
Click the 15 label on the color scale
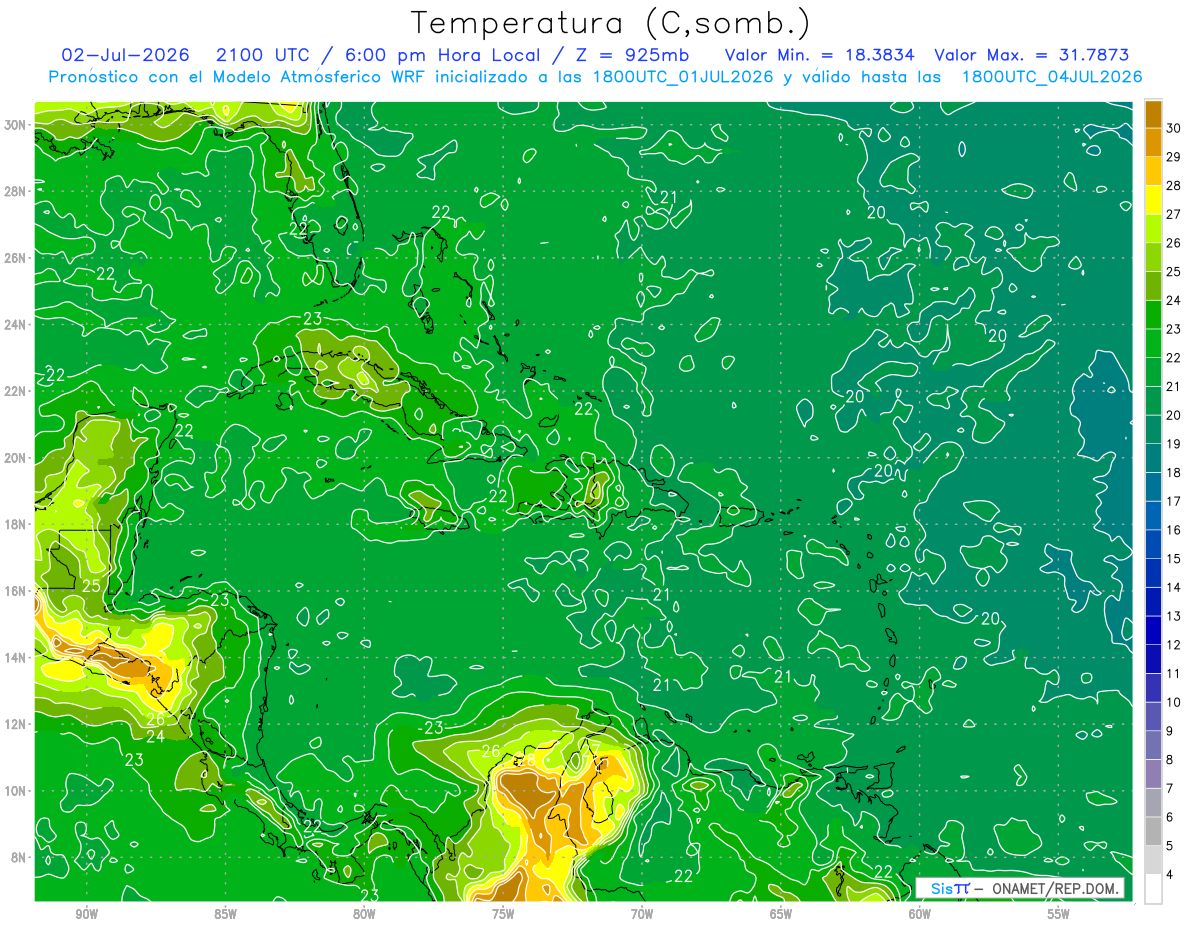point(1174,559)
